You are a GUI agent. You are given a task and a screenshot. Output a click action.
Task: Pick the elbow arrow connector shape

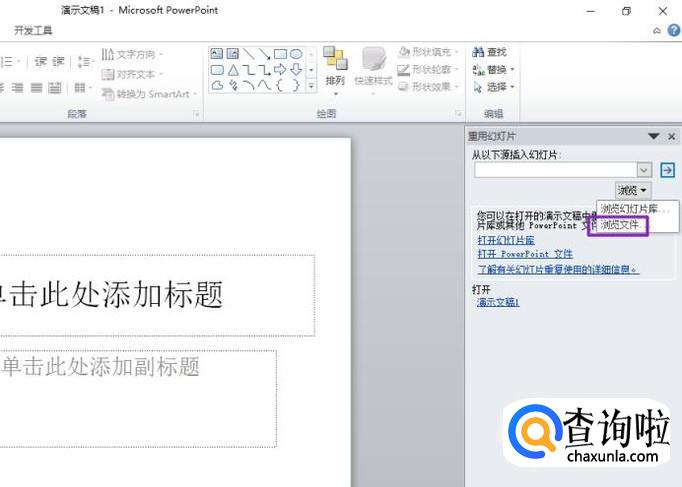tap(264, 70)
